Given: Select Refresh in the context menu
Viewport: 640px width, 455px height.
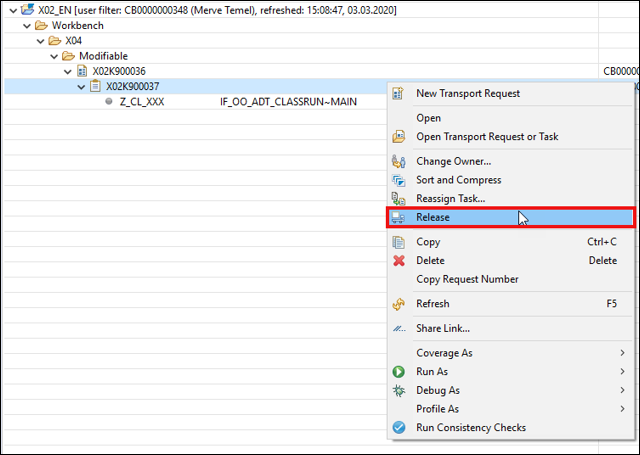Looking at the screenshot, I should click(x=511, y=304).
